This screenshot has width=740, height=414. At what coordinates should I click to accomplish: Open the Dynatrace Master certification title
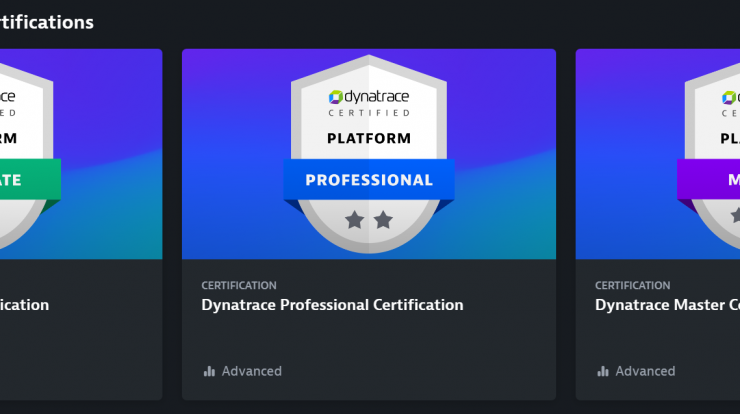coord(667,305)
